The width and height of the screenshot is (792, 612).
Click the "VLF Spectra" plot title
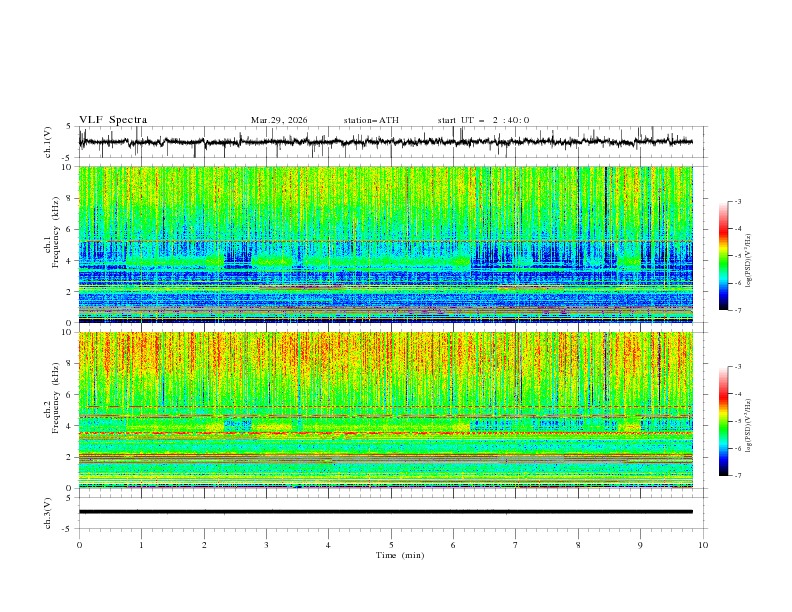[113, 120]
